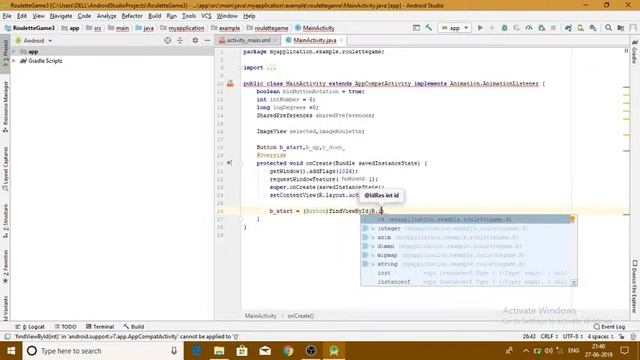Open the Event Log

609,327
